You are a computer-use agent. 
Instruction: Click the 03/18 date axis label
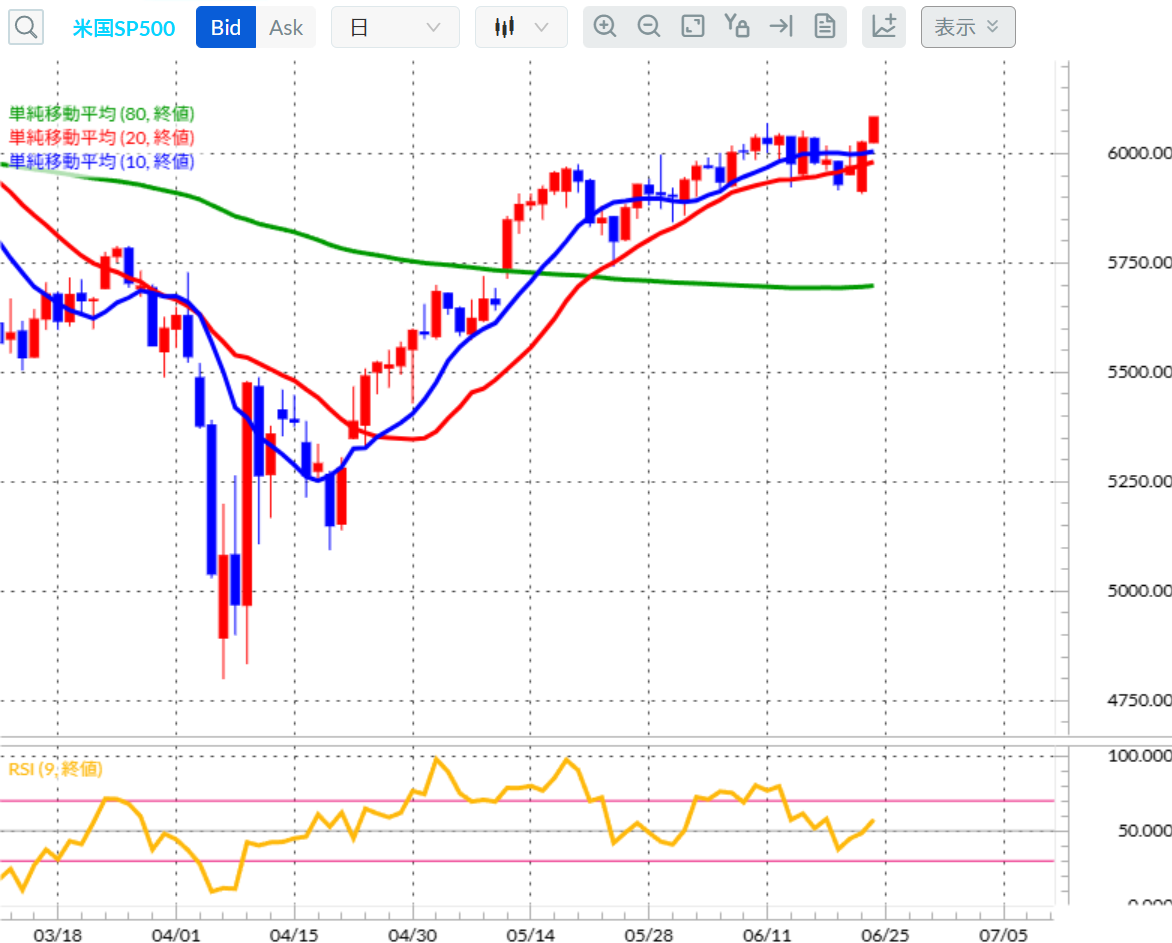point(58,935)
